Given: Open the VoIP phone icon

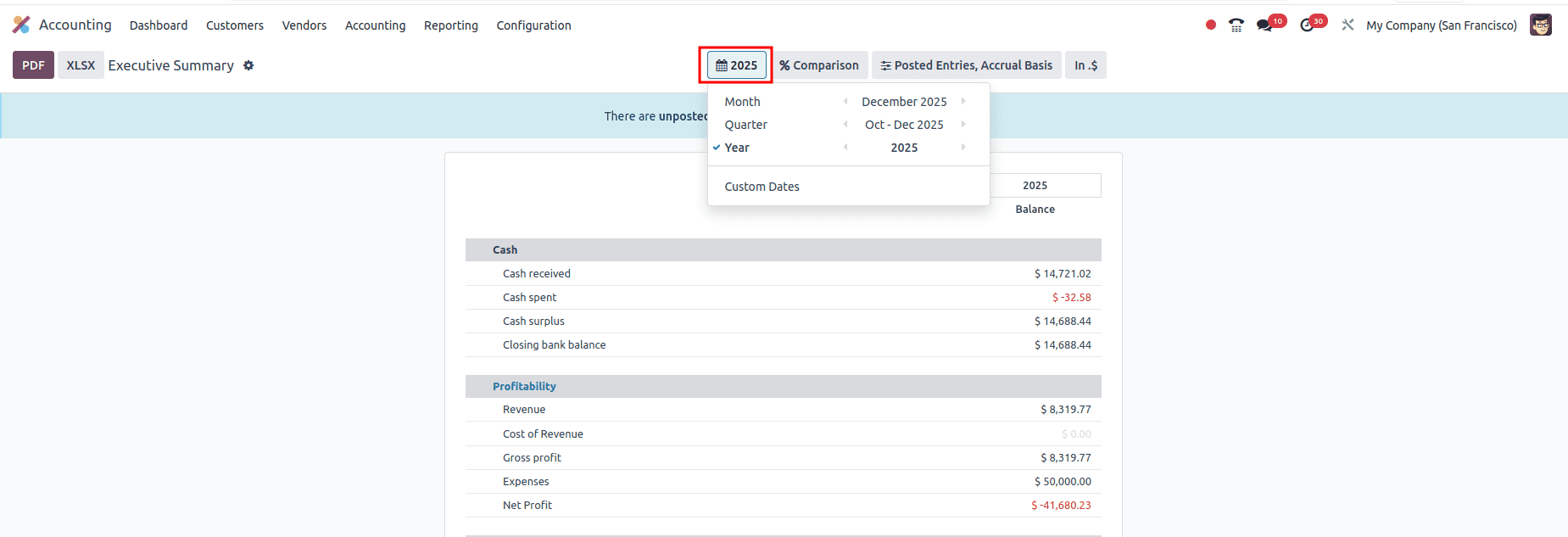Looking at the screenshot, I should 1236,25.
